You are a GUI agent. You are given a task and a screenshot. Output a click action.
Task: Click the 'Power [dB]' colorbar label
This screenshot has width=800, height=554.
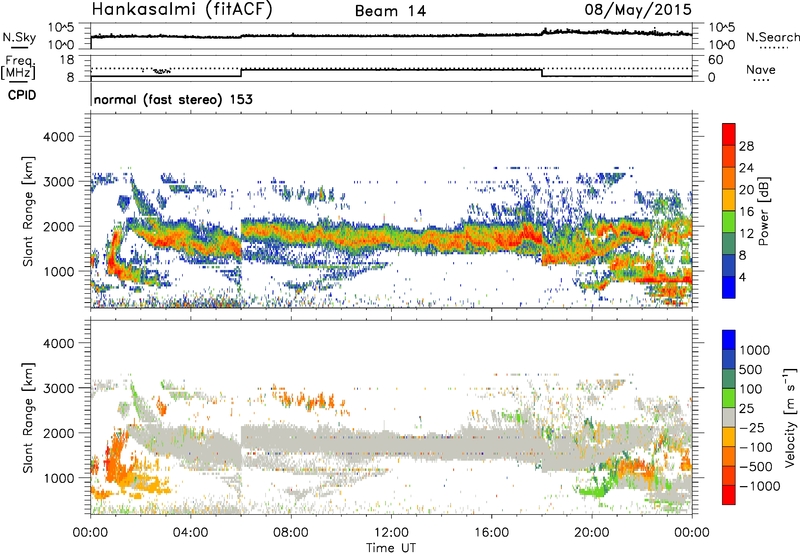(763, 211)
